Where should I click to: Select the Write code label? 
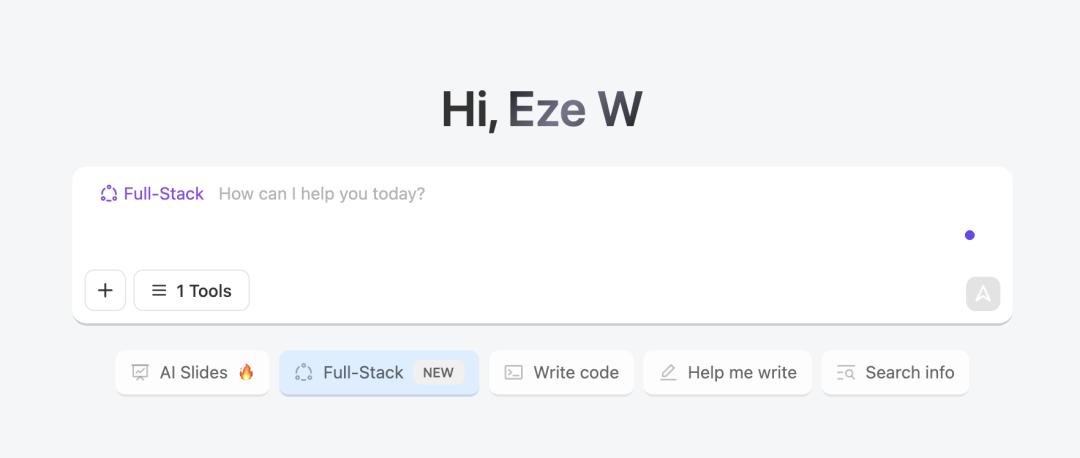(x=576, y=373)
